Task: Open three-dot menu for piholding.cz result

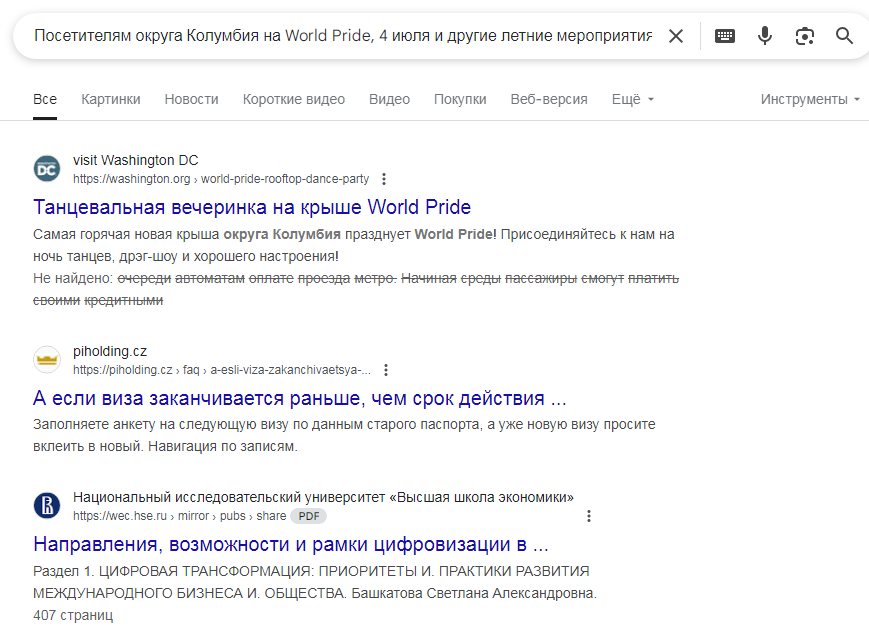Action: (386, 370)
